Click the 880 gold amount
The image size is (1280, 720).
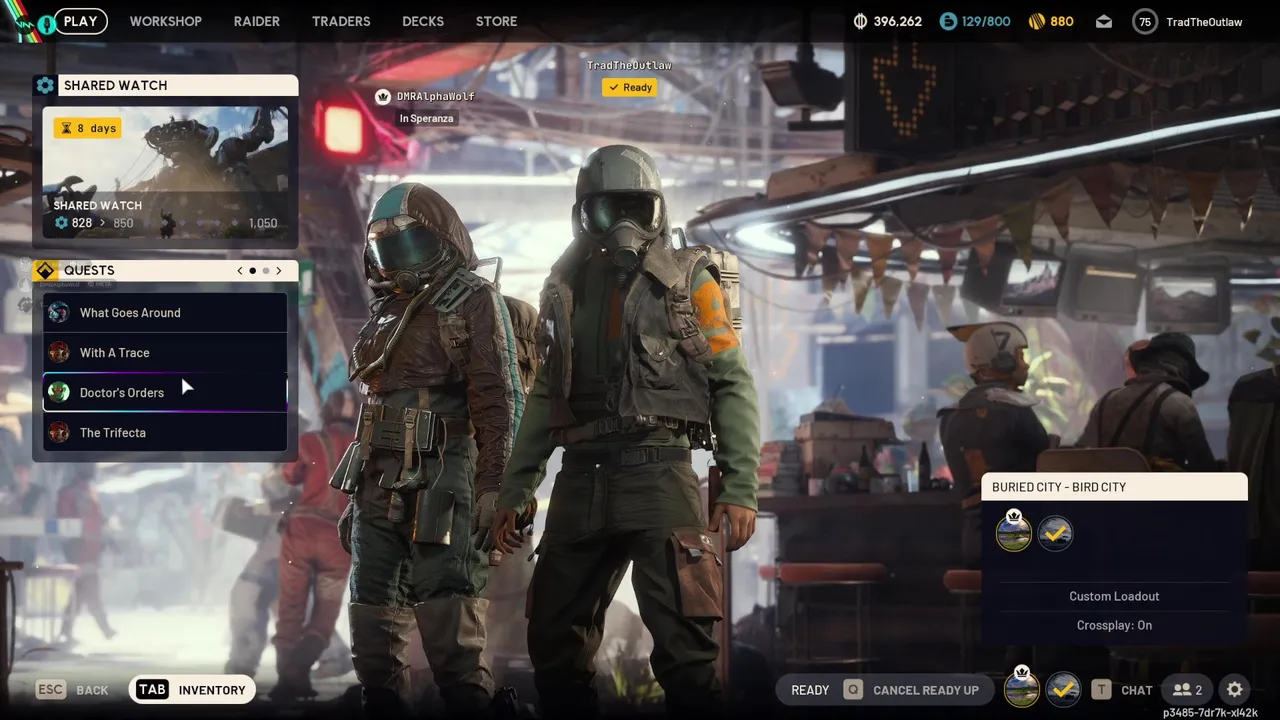(1062, 21)
